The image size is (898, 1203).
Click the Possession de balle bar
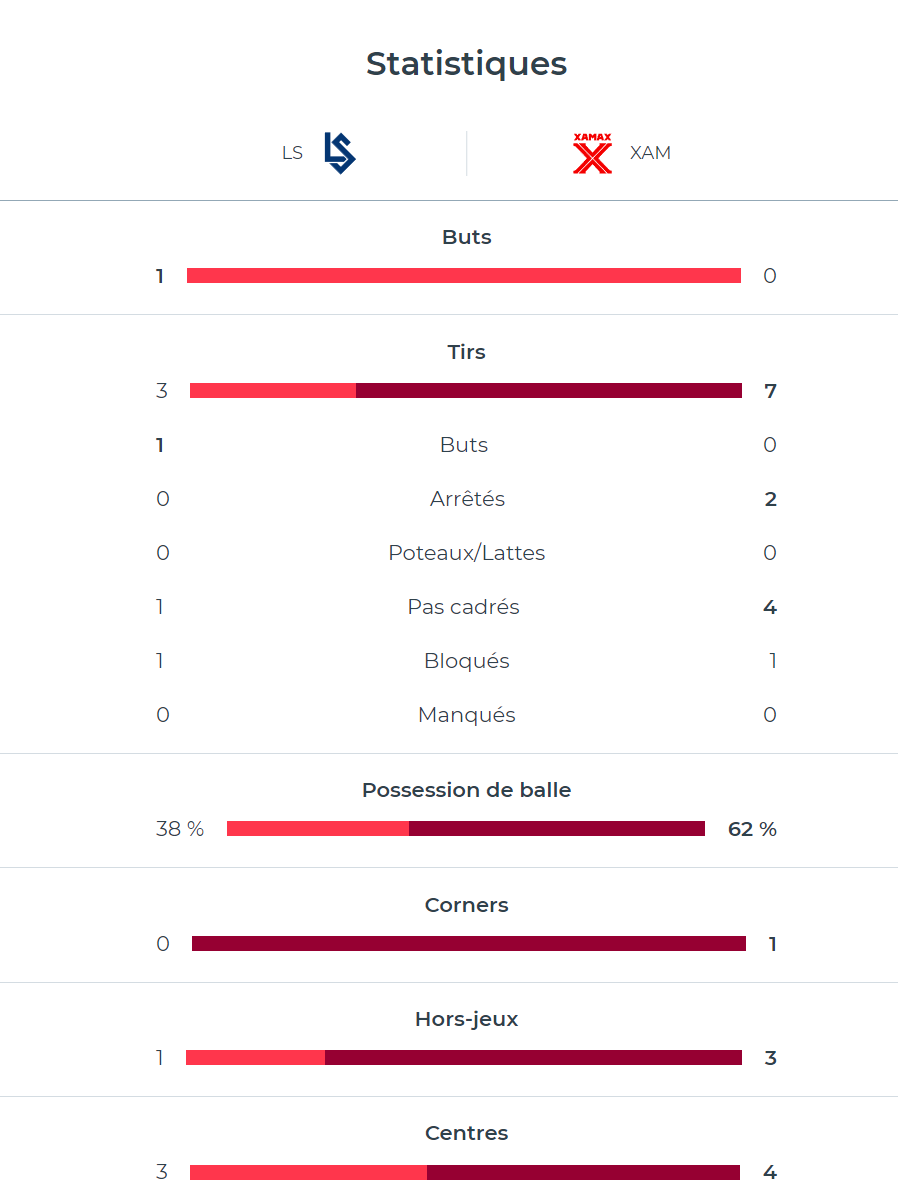[x=466, y=829]
